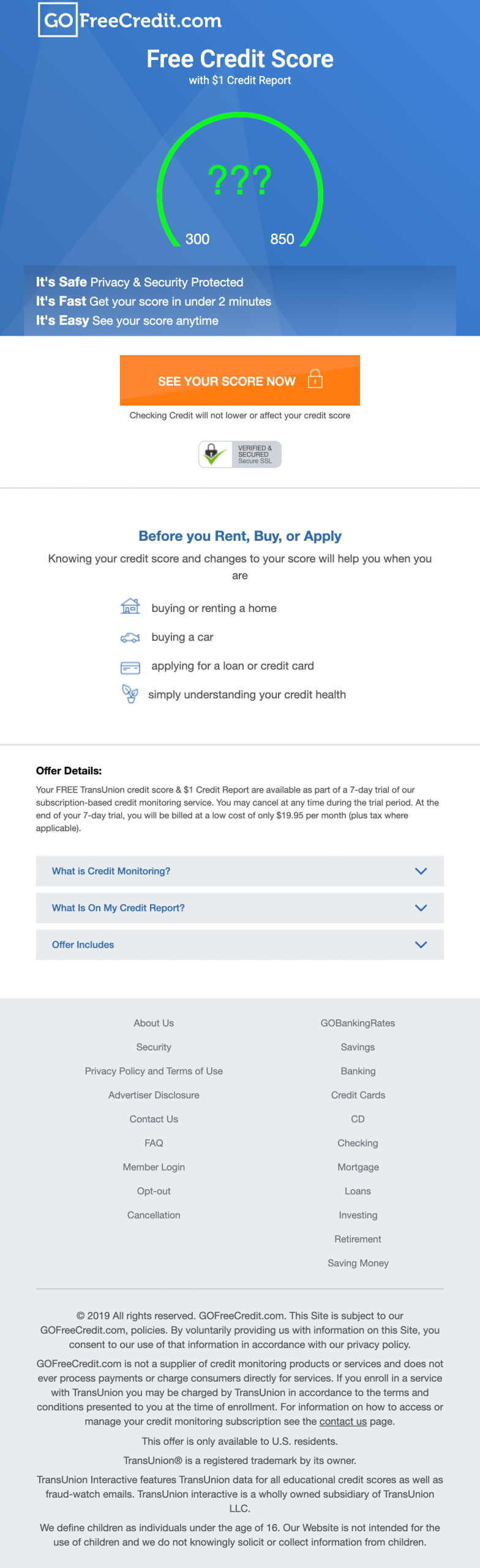
Task: Open Privacy Policy and Terms of Use
Action: click(154, 1071)
